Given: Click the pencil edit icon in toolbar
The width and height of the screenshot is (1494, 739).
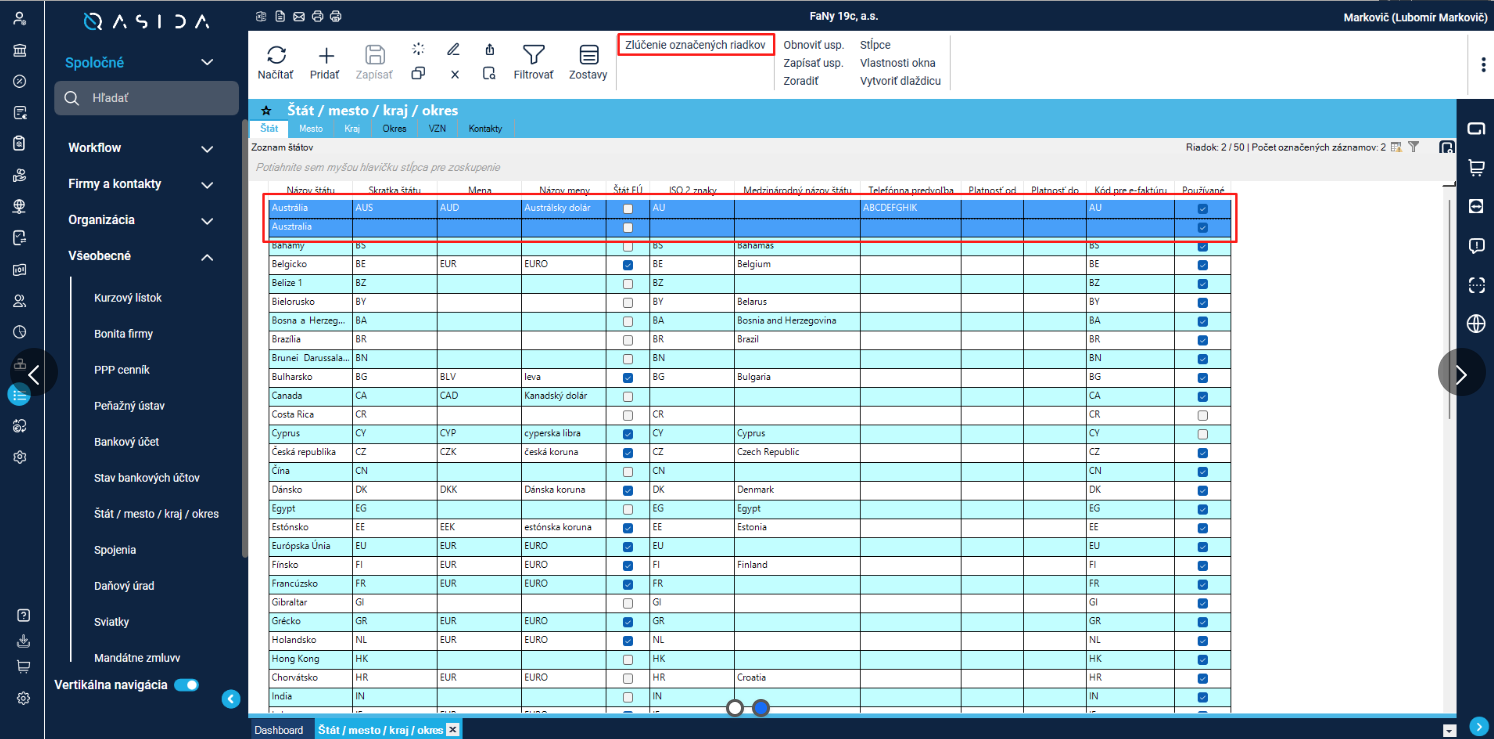Looking at the screenshot, I should pyautogui.click(x=453, y=48).
